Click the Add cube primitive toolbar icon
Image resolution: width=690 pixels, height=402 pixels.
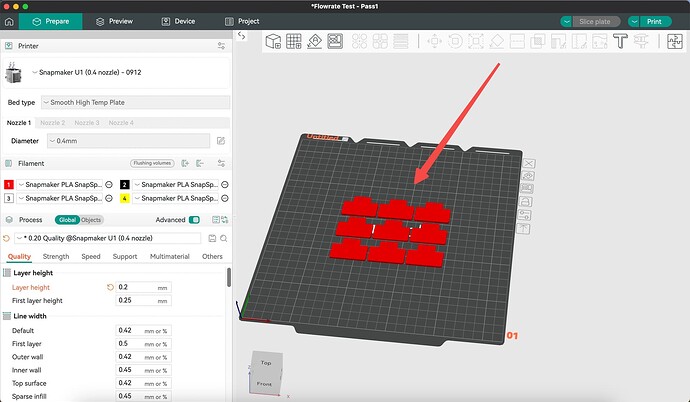273,41
